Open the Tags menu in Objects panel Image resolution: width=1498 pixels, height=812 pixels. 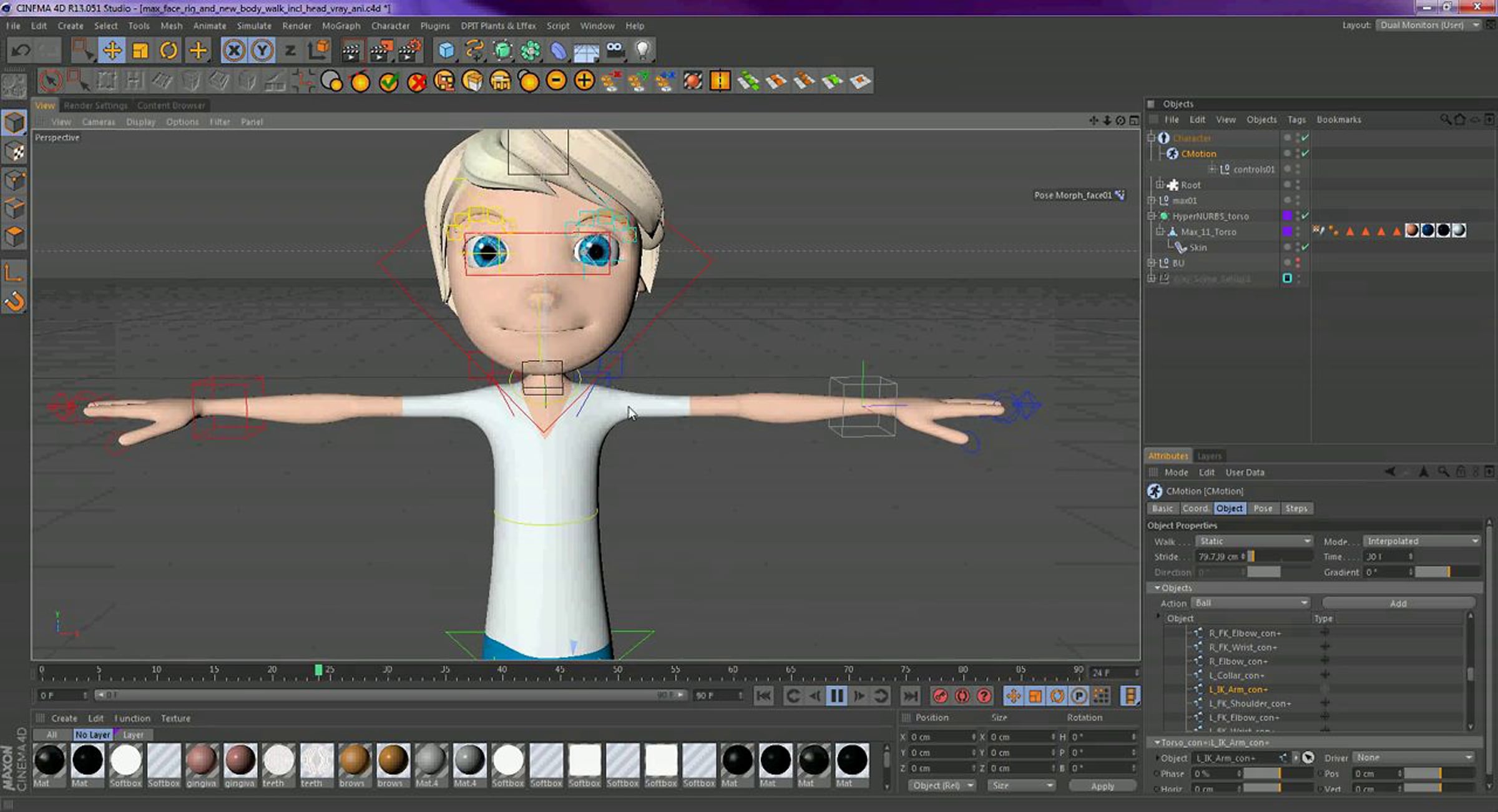(x=1296, y=119)
